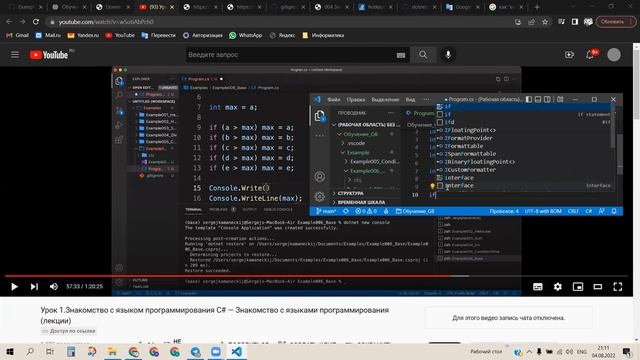Open on-screen keyboard icon in search box
Screen dimensions: 640x360
pos(401,55)
